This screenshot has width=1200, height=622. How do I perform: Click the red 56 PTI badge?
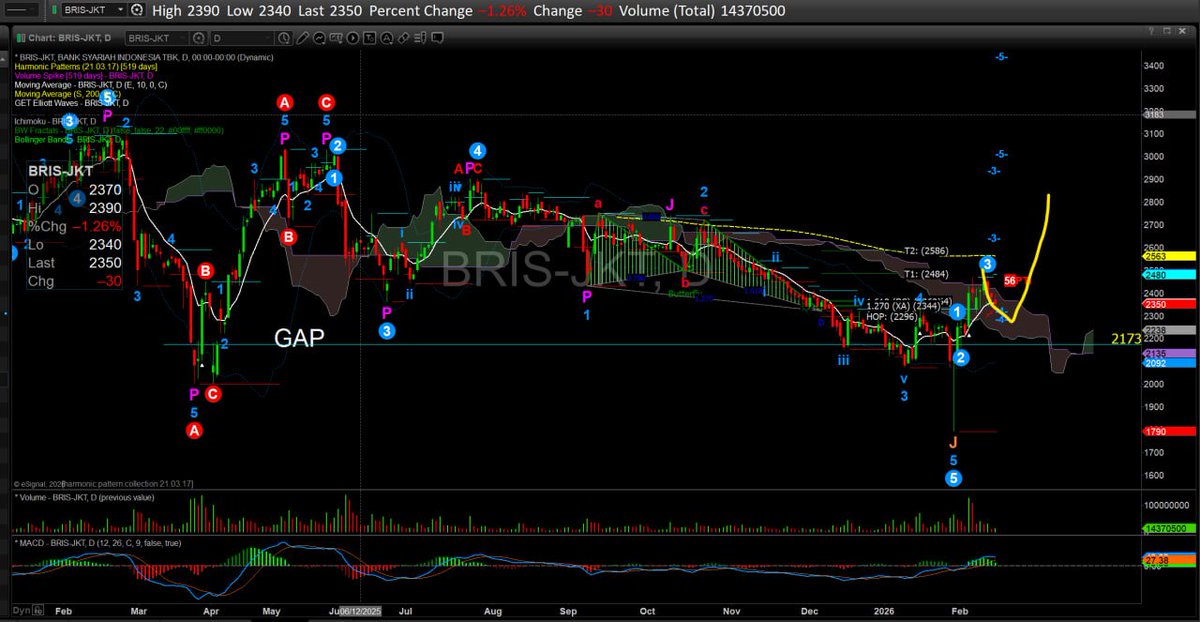coord(1010,281)
